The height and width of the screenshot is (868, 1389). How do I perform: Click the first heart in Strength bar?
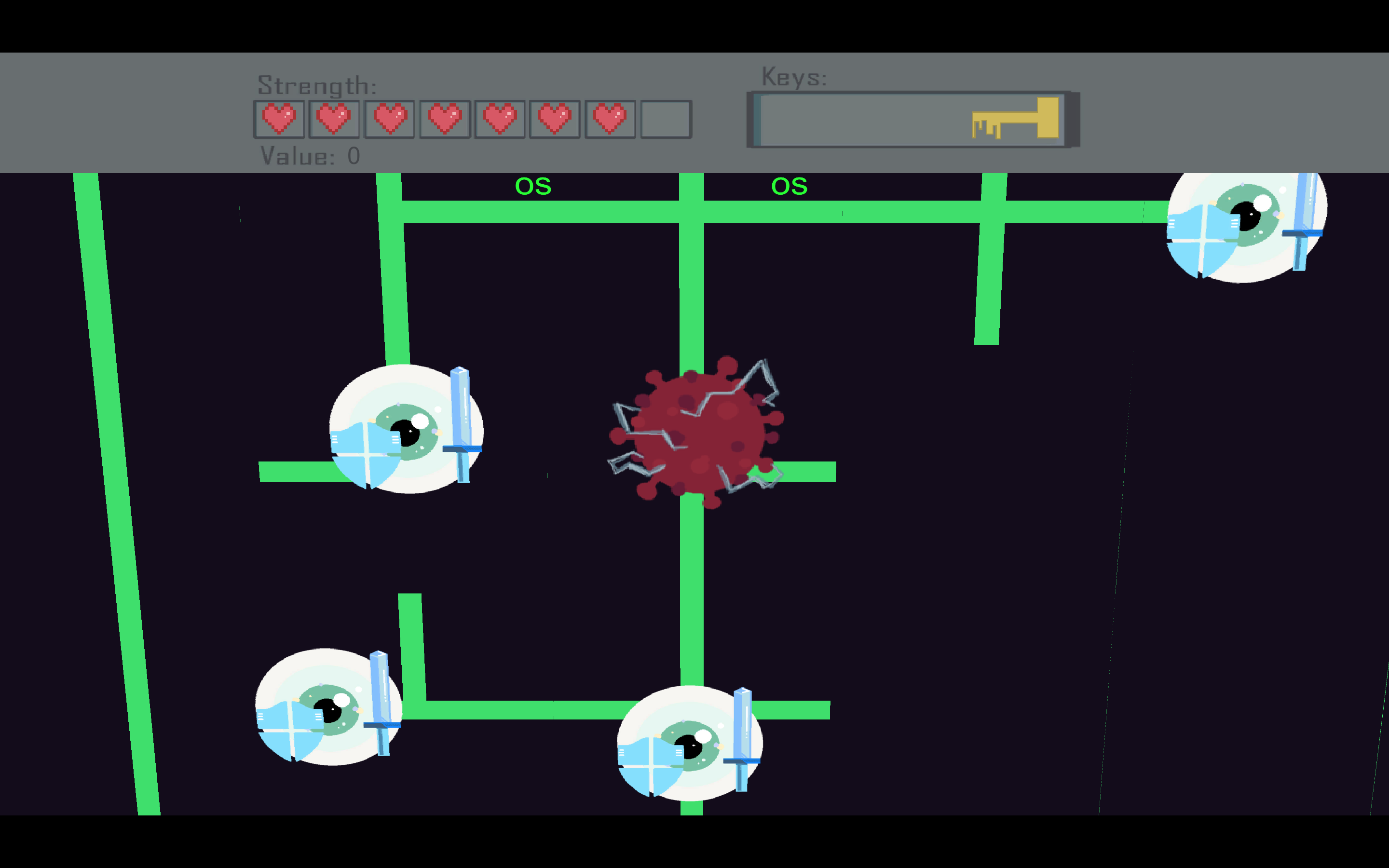tap(279, 119)
